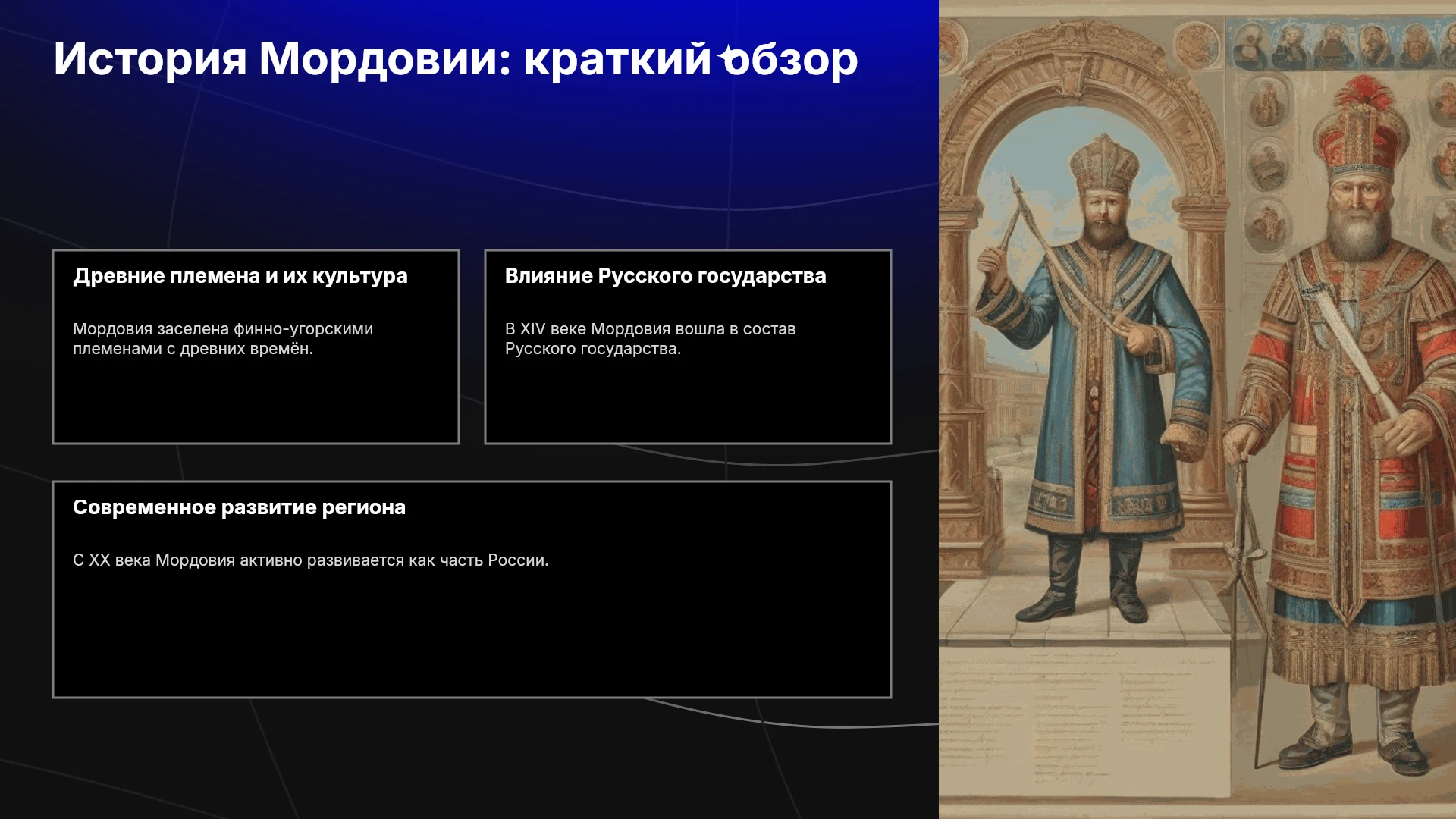Click the walking staff held by right figure
This screenshot has height=819, width=1456.
pyautogui.click(x=1251, y=607)
